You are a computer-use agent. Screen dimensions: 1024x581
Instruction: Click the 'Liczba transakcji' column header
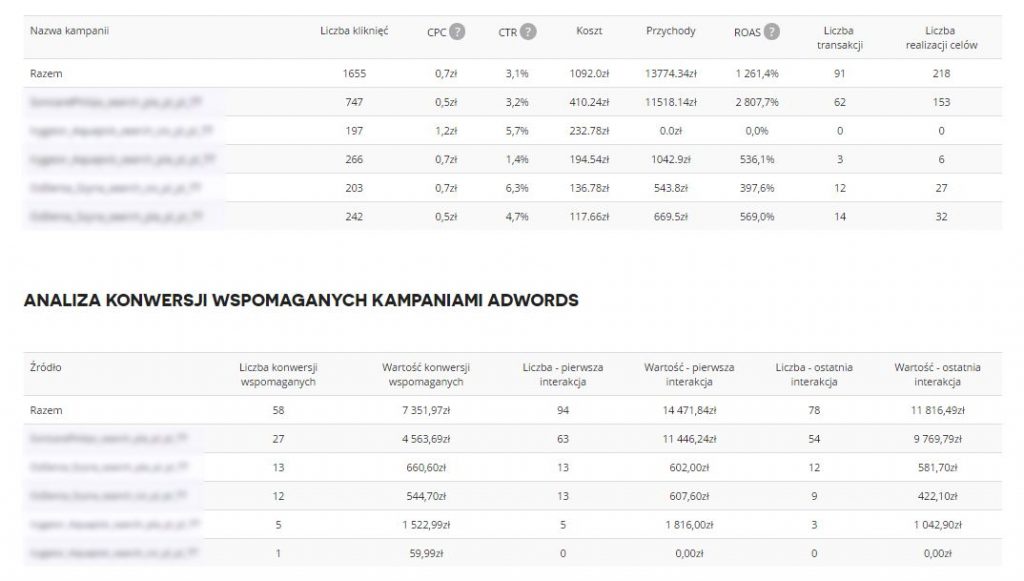click(840, 38)
